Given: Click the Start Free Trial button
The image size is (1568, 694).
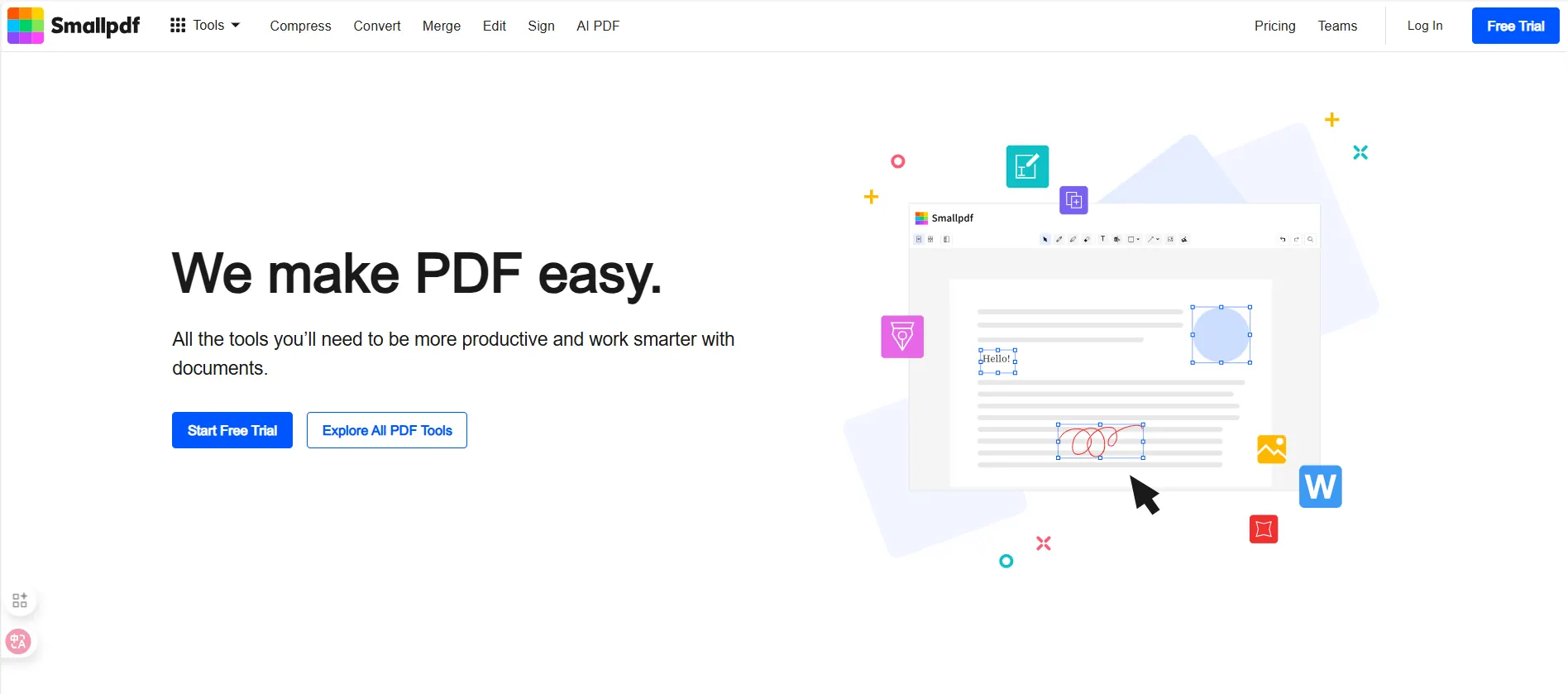Looking at the screenshot, I should [232, 430].
